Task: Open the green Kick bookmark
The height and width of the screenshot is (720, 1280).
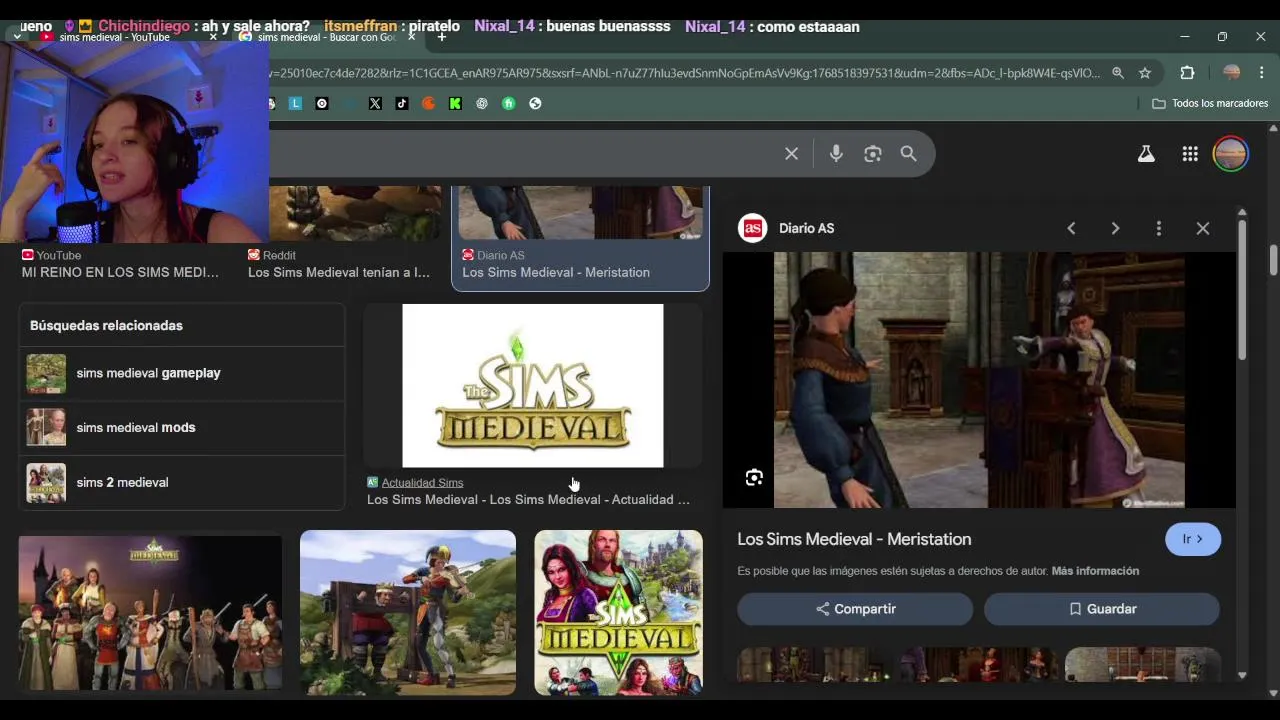Action: pos(455,103)
